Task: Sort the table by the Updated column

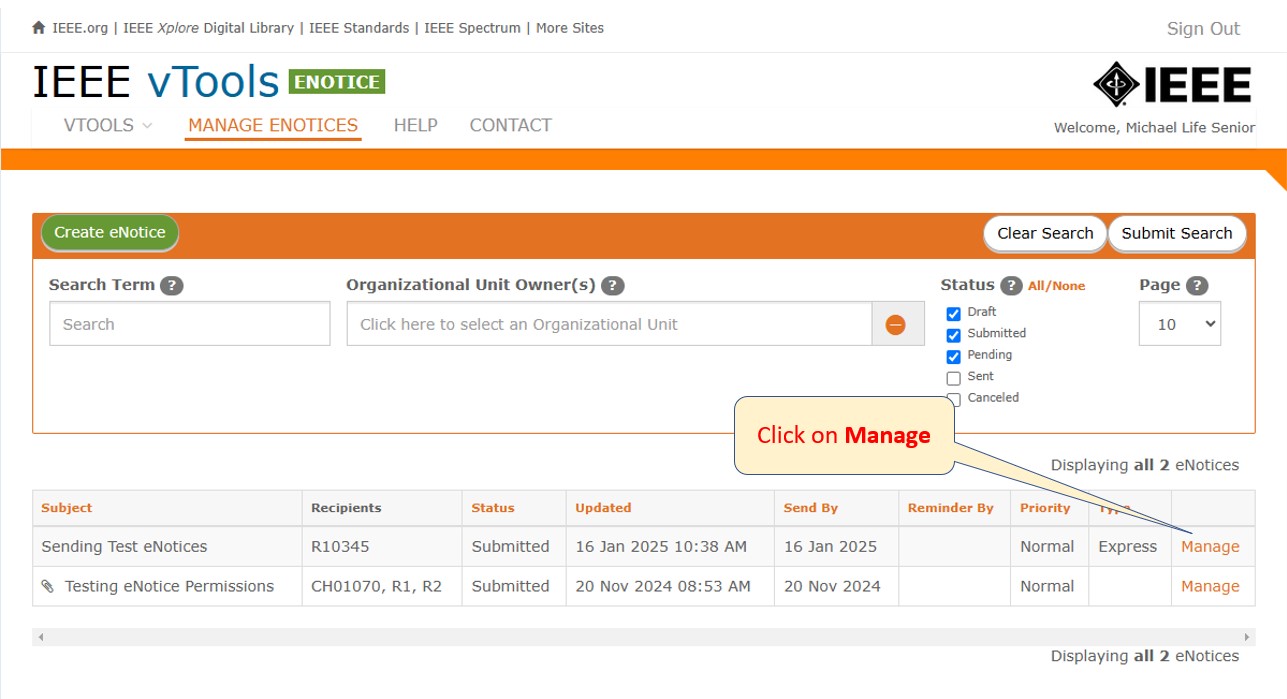Action: pos(603,508)
